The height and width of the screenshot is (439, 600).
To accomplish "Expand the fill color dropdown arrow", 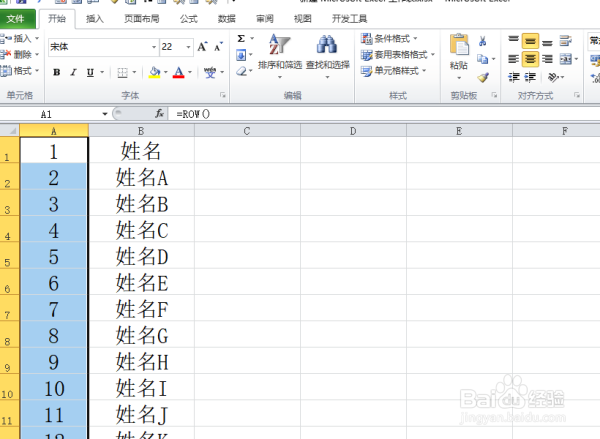I will [166, 72].
